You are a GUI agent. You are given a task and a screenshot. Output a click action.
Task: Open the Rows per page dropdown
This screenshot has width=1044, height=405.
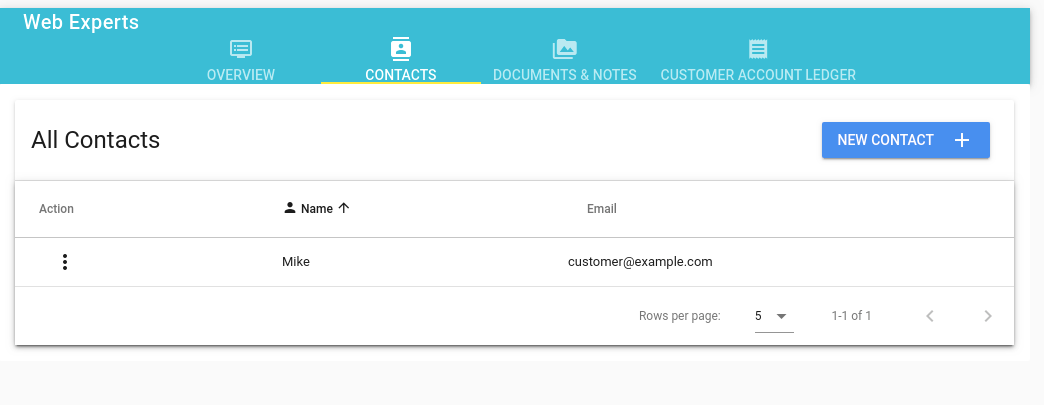tap(773, 316)
